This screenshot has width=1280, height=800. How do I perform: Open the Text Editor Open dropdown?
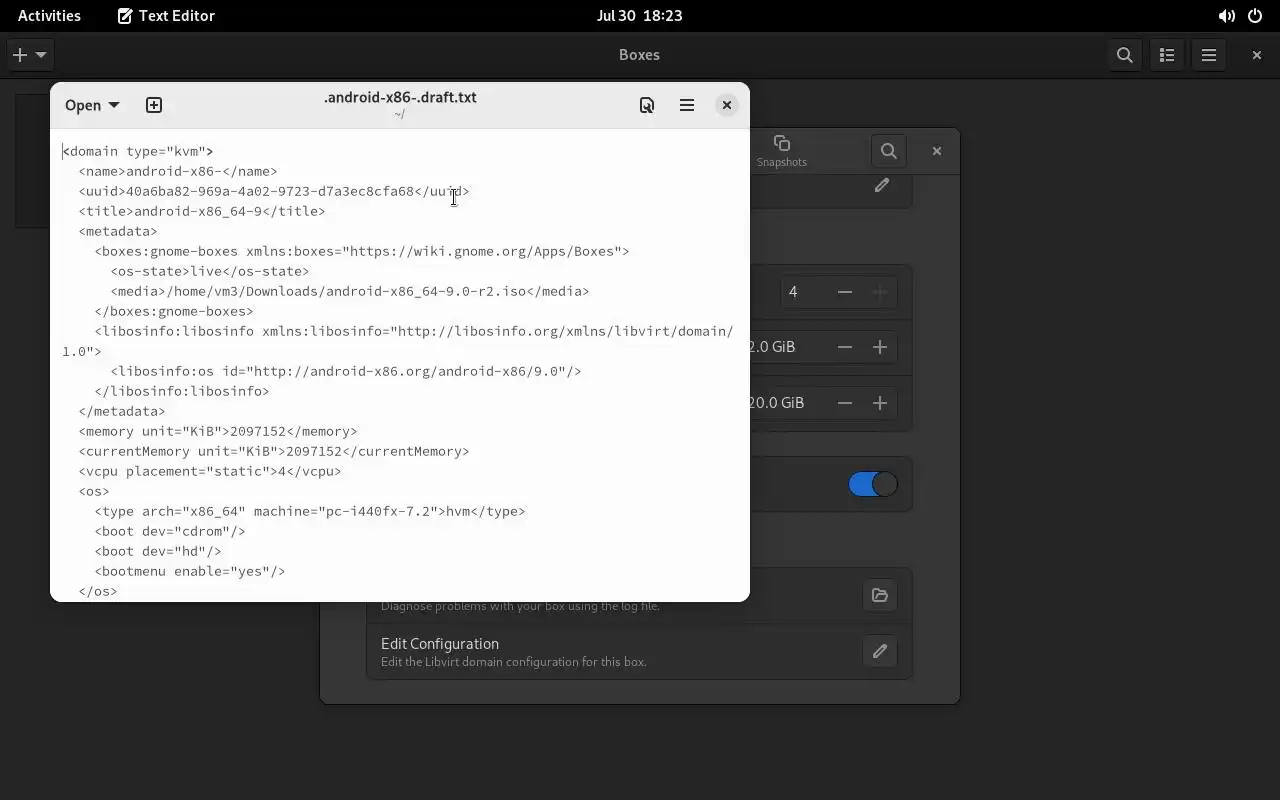coord(92,105)
